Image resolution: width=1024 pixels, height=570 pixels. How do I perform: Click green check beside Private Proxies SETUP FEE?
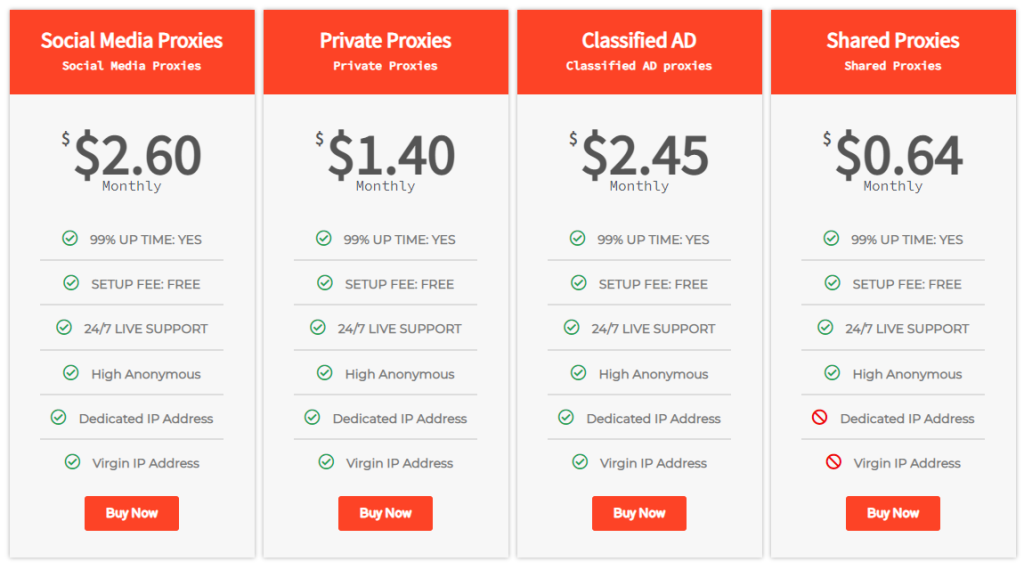click(325, 283)
